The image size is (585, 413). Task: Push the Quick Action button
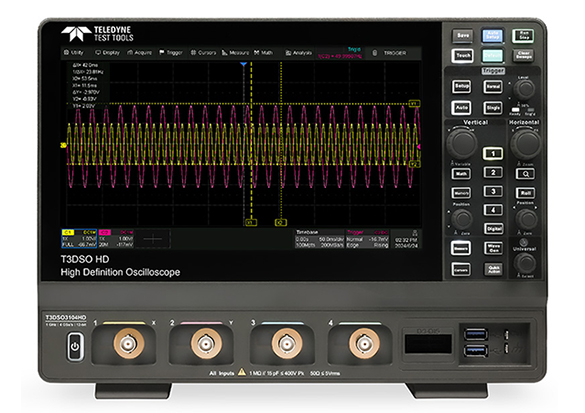494,269
